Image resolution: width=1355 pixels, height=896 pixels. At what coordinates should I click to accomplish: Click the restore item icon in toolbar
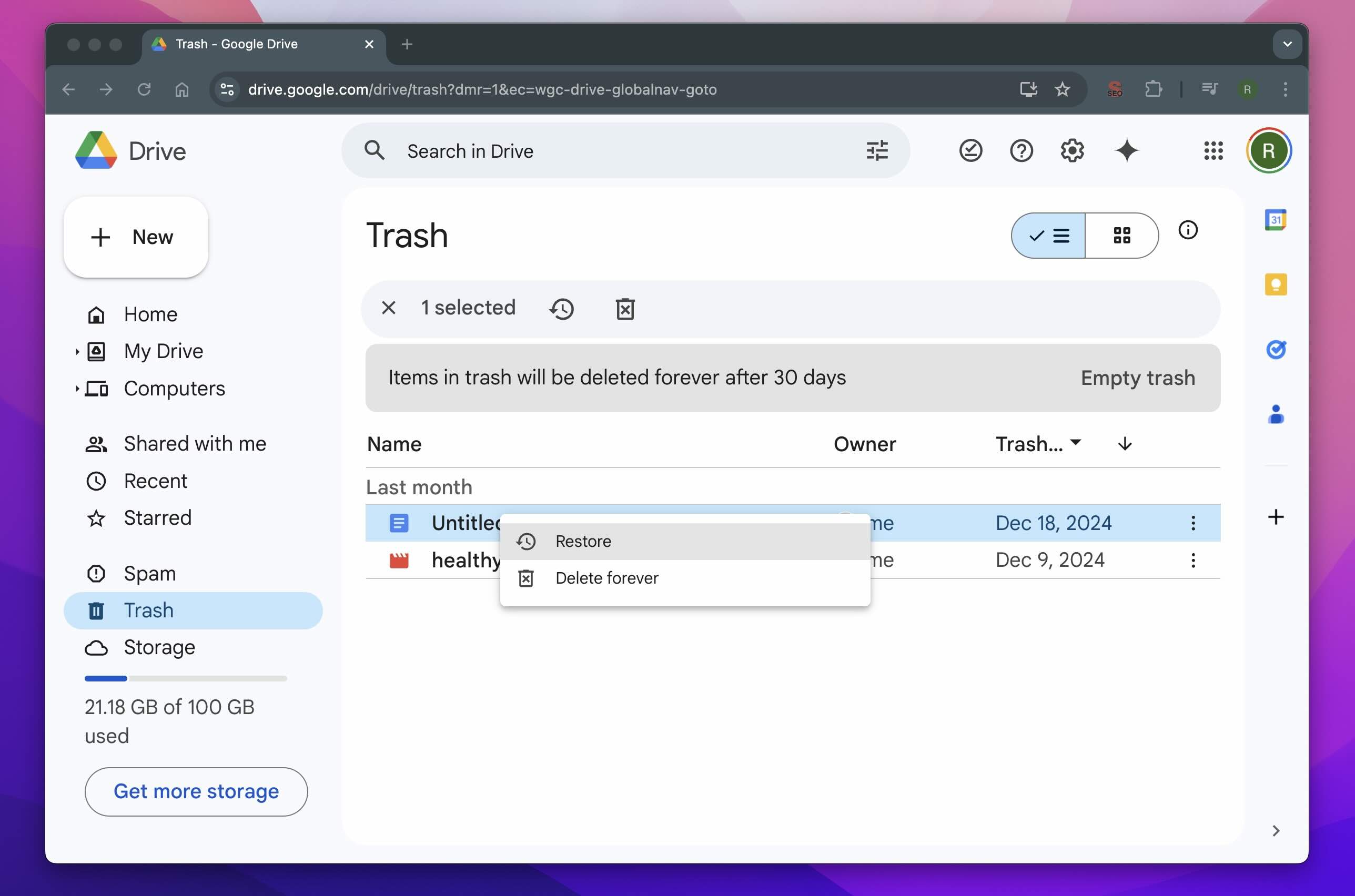(561, 307)
